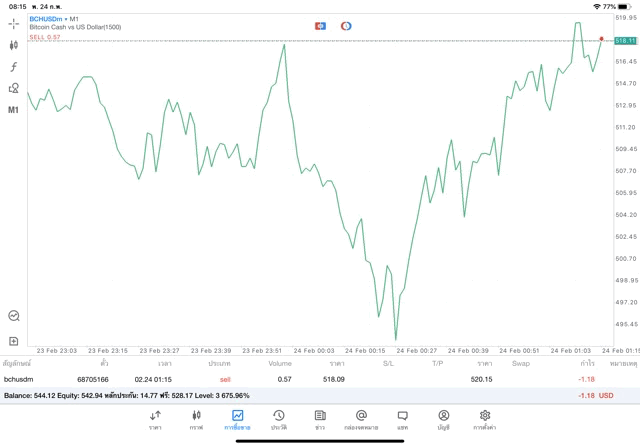Click the chart zoom search icon at bottom-left
Image resolution: width=640 pixels, height=447 pixels.
(x=13, y=315)
